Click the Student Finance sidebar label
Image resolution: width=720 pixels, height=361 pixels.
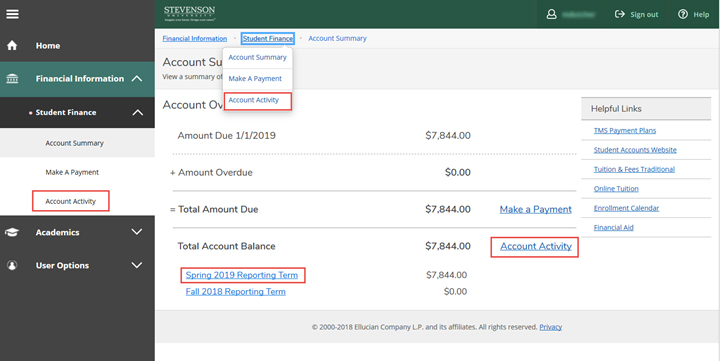click(66, 113)
